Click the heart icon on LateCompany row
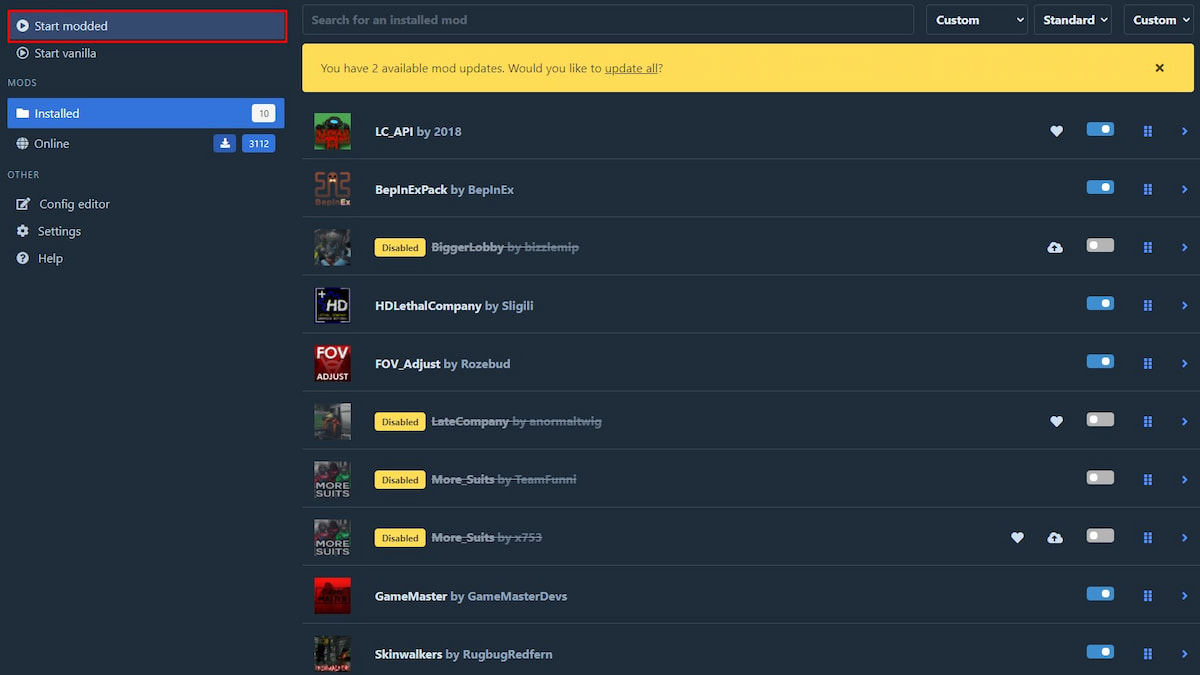Viewport: 1200px width, 675px height. click(x=1056, y=421)
